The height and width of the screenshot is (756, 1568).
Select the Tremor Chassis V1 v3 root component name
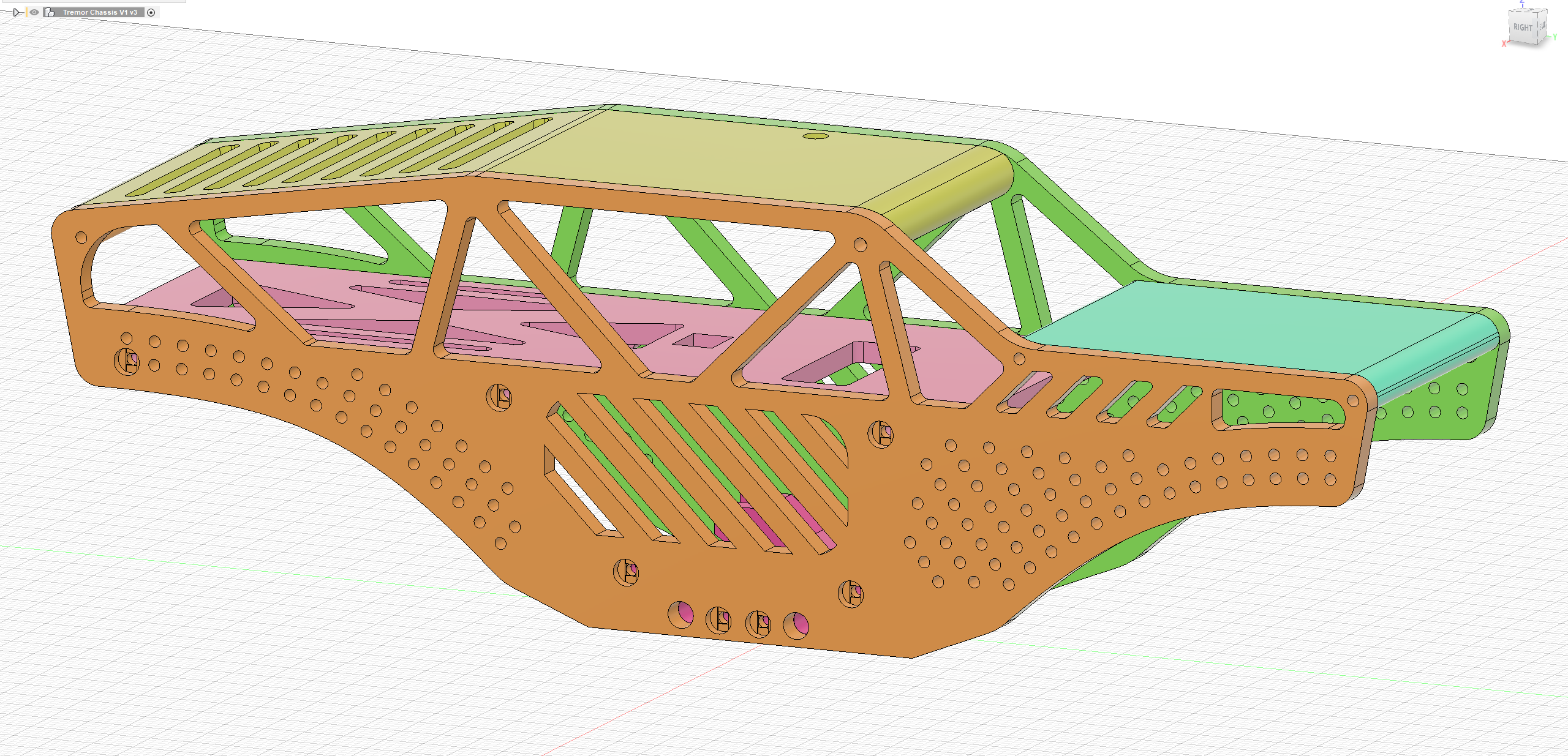click(x=100, y=12)
